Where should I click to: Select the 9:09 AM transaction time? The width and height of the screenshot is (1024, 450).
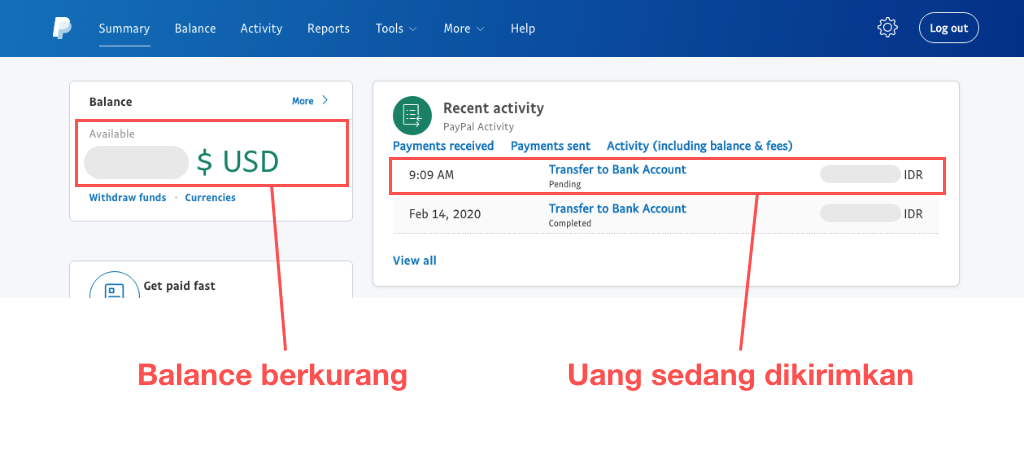tap(431, 175)
